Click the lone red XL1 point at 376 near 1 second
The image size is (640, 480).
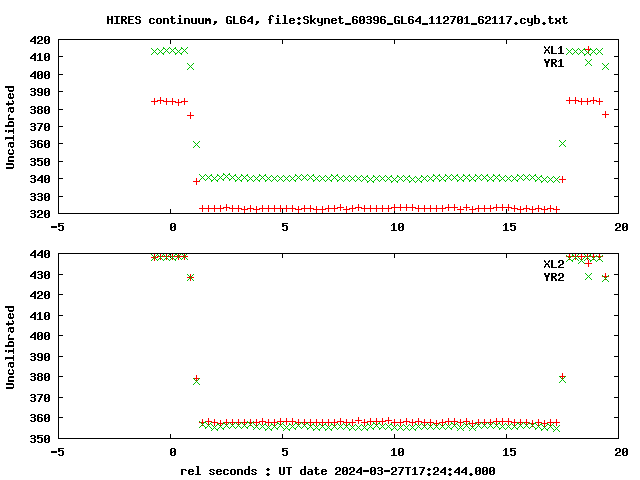190,116
